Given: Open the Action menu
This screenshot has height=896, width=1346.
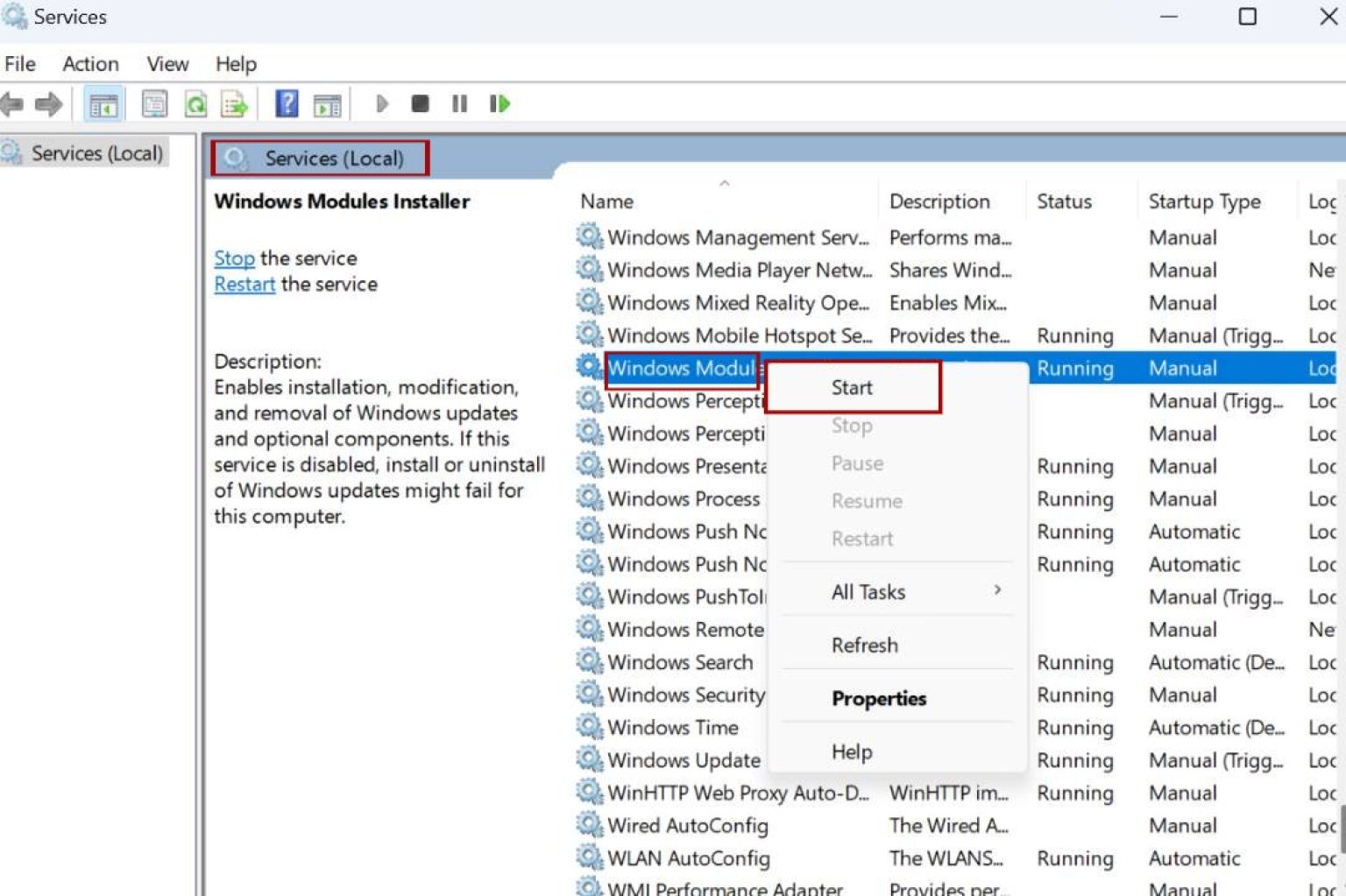Looking at the screenshot, I should click(x=89, y=63).
